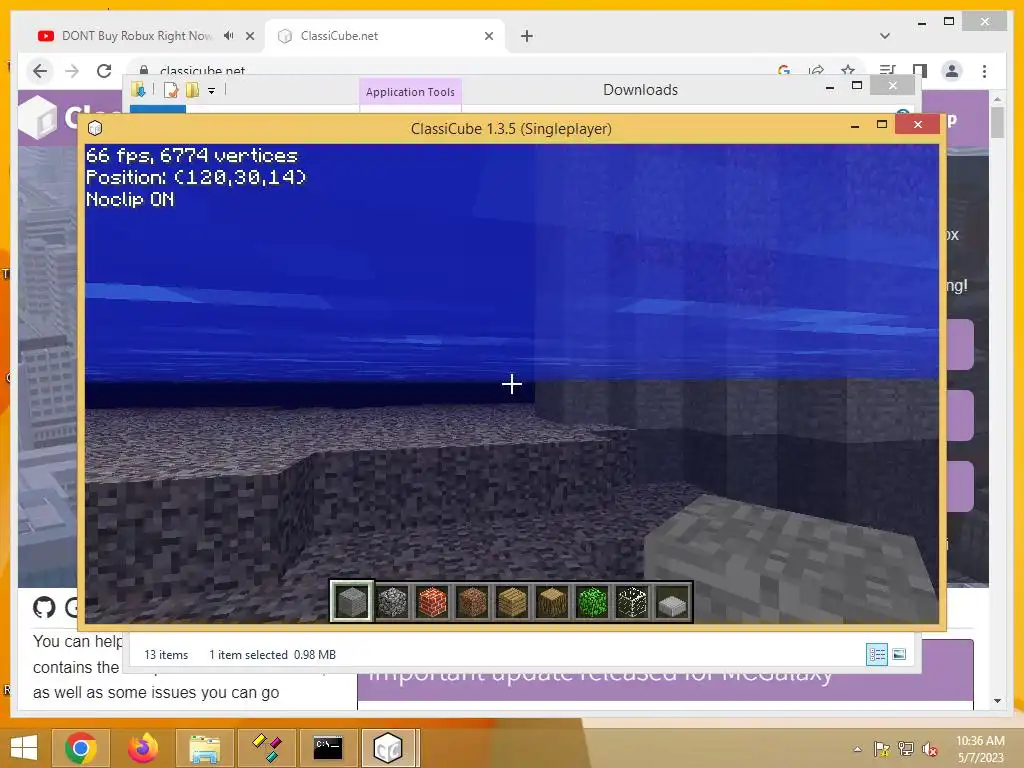
Task: Toggle Chrome side panel
Action: (920, 71)
